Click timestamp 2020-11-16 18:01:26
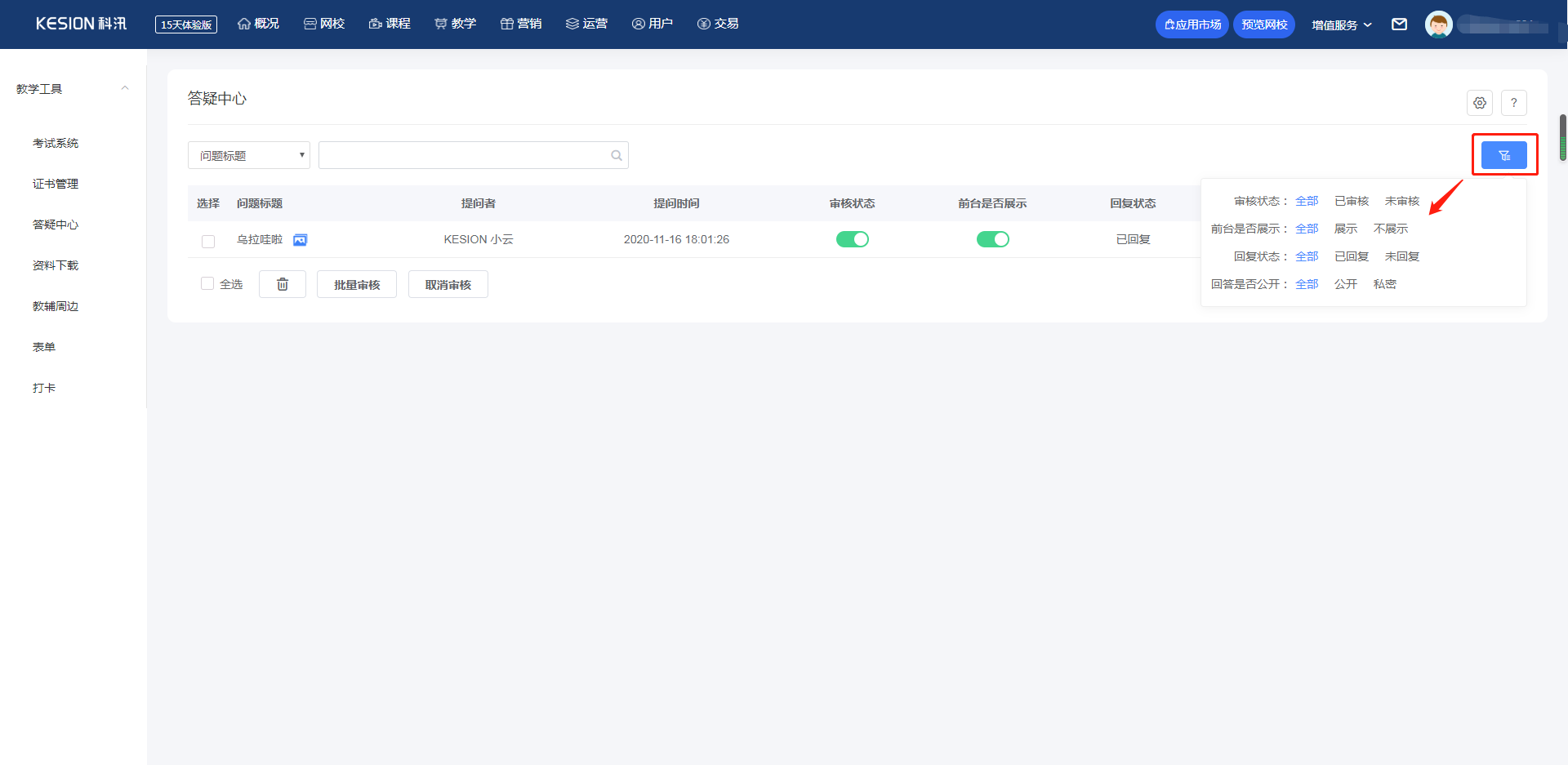The height and width of the screenshot is (765, 1568). click(676, 239)
